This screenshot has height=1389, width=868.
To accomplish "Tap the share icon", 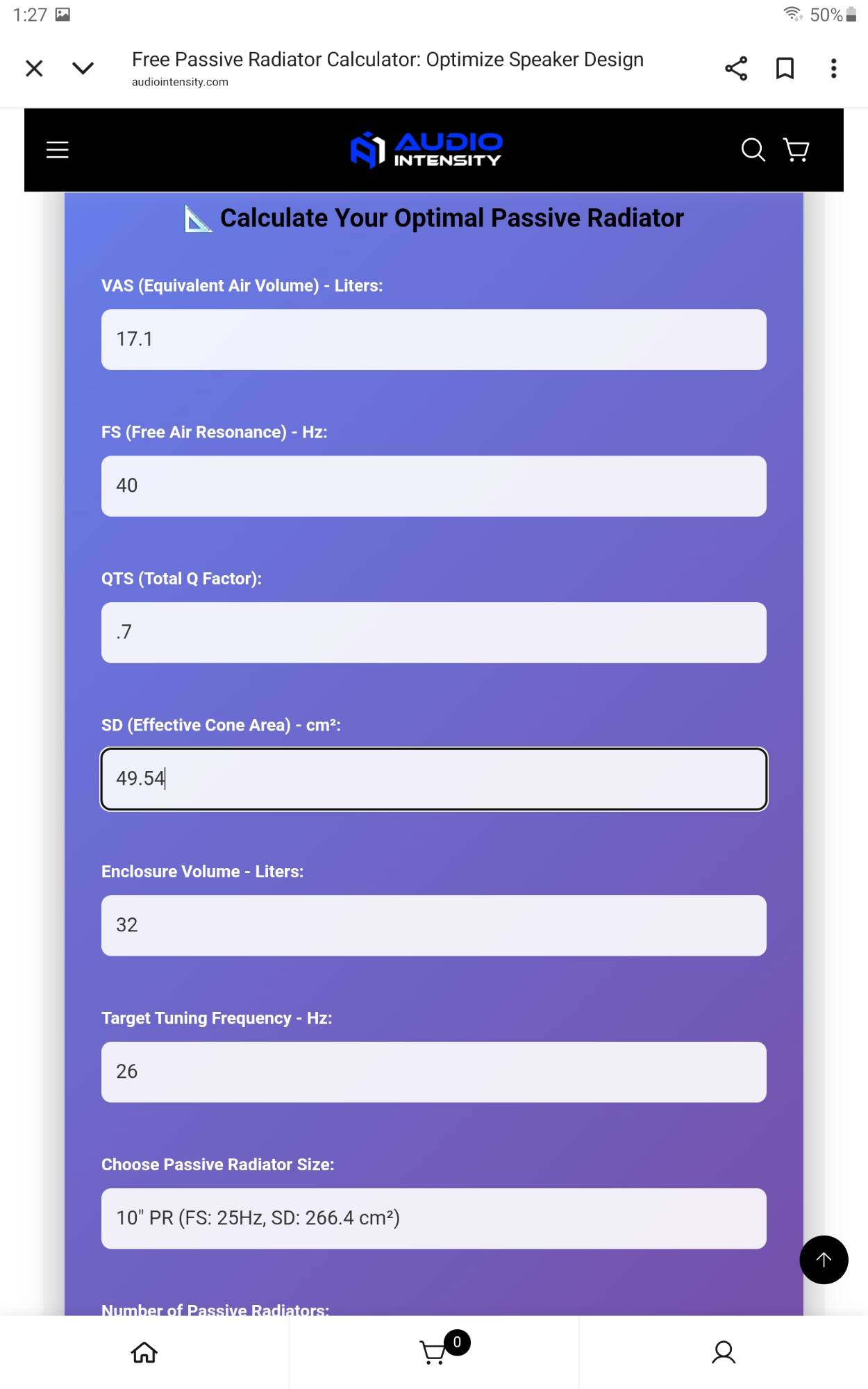I will (x=736, y=68).
